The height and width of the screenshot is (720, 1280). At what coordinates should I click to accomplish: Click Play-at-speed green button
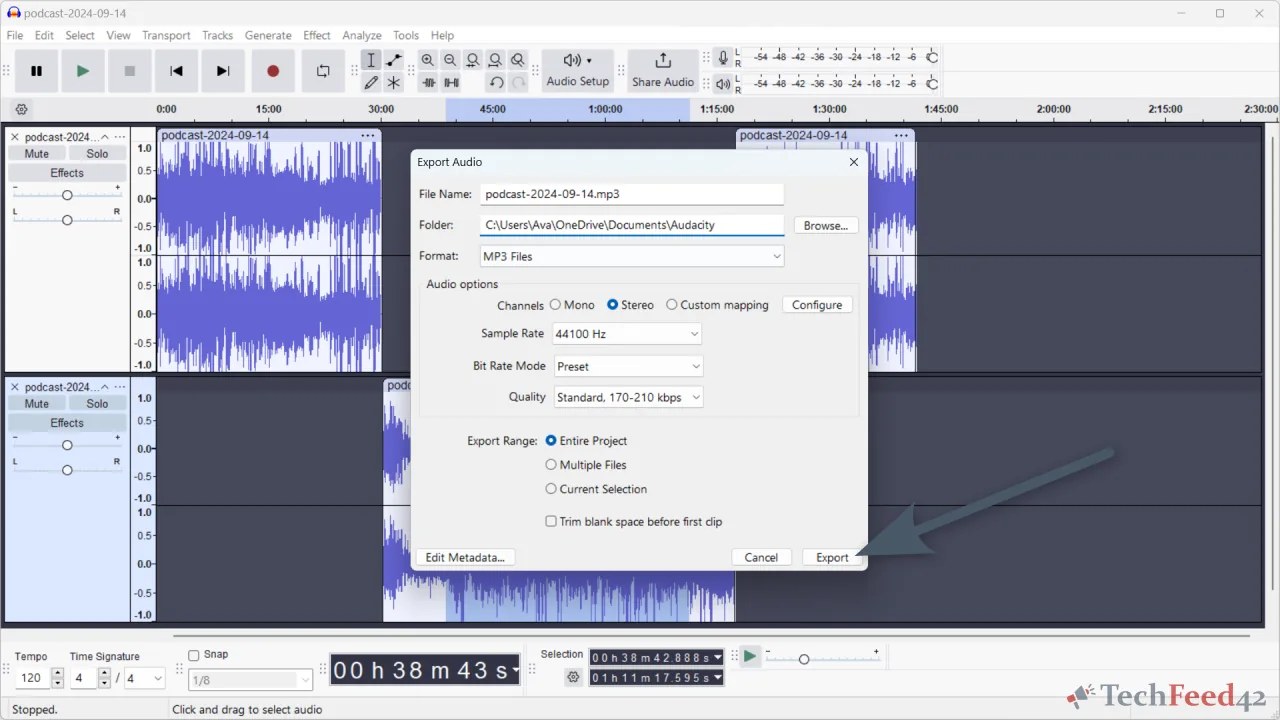tap(750, 656)
